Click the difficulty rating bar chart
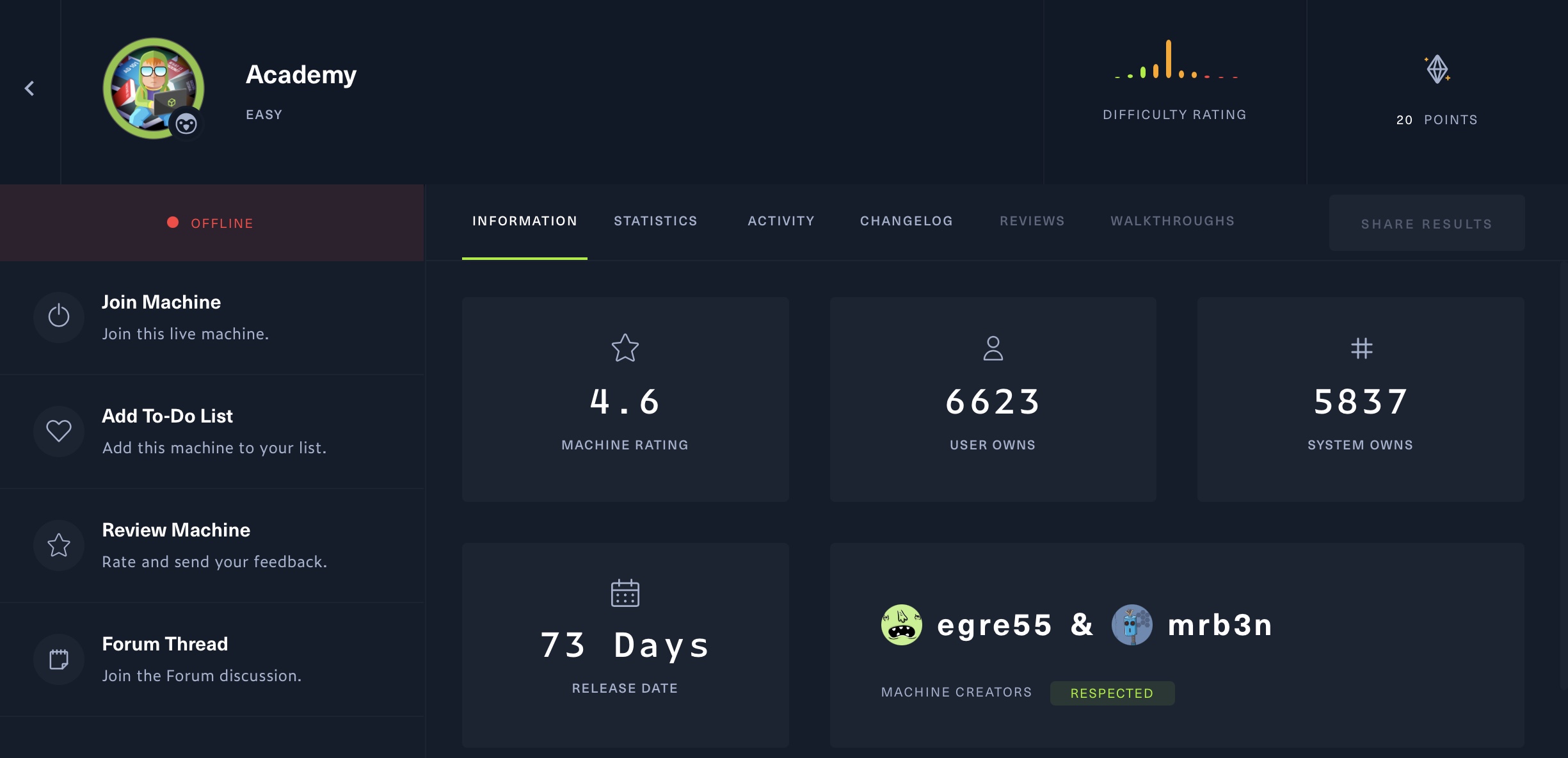 [1174, 61]
